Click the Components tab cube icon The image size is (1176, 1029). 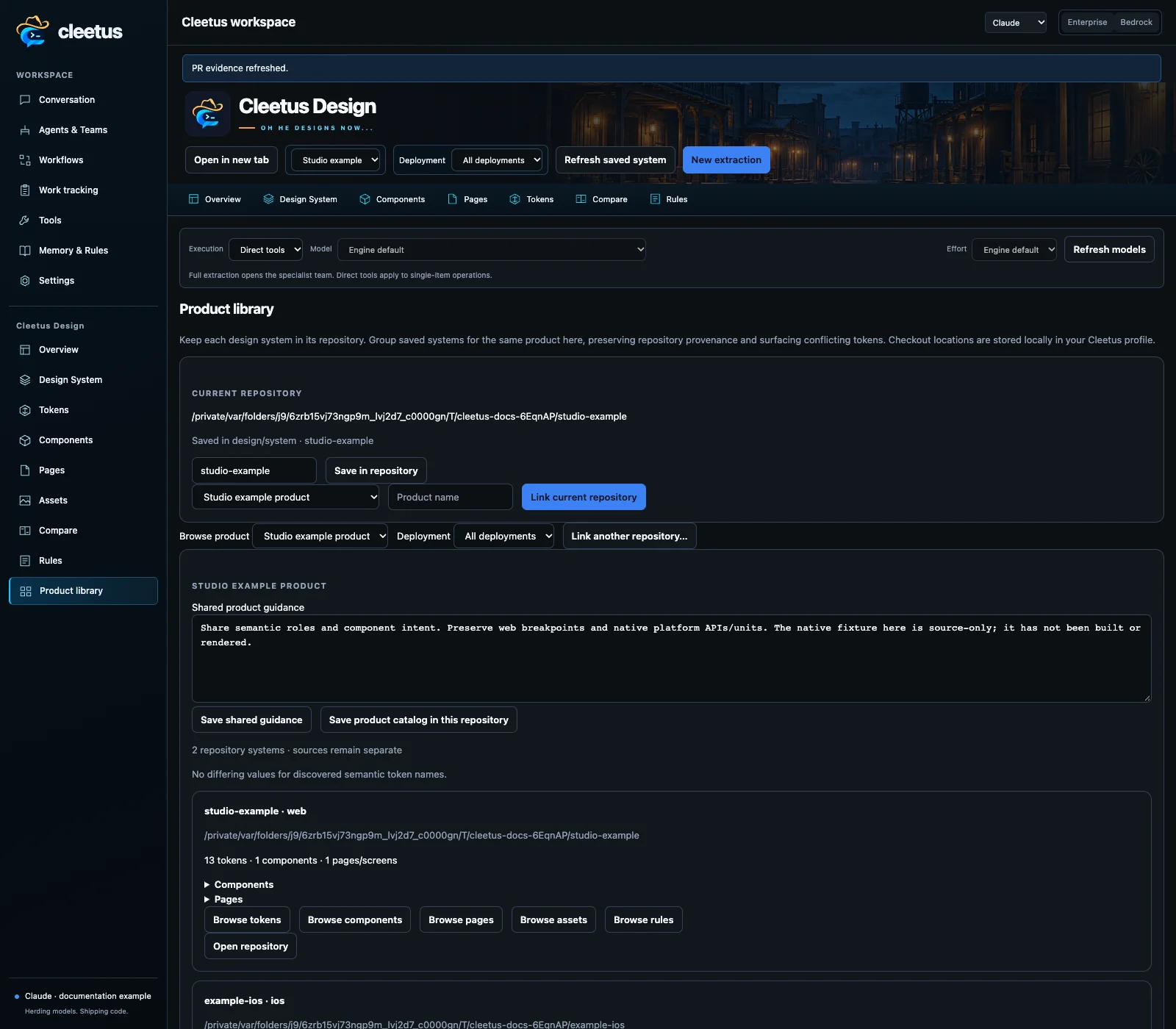[365, 199]
